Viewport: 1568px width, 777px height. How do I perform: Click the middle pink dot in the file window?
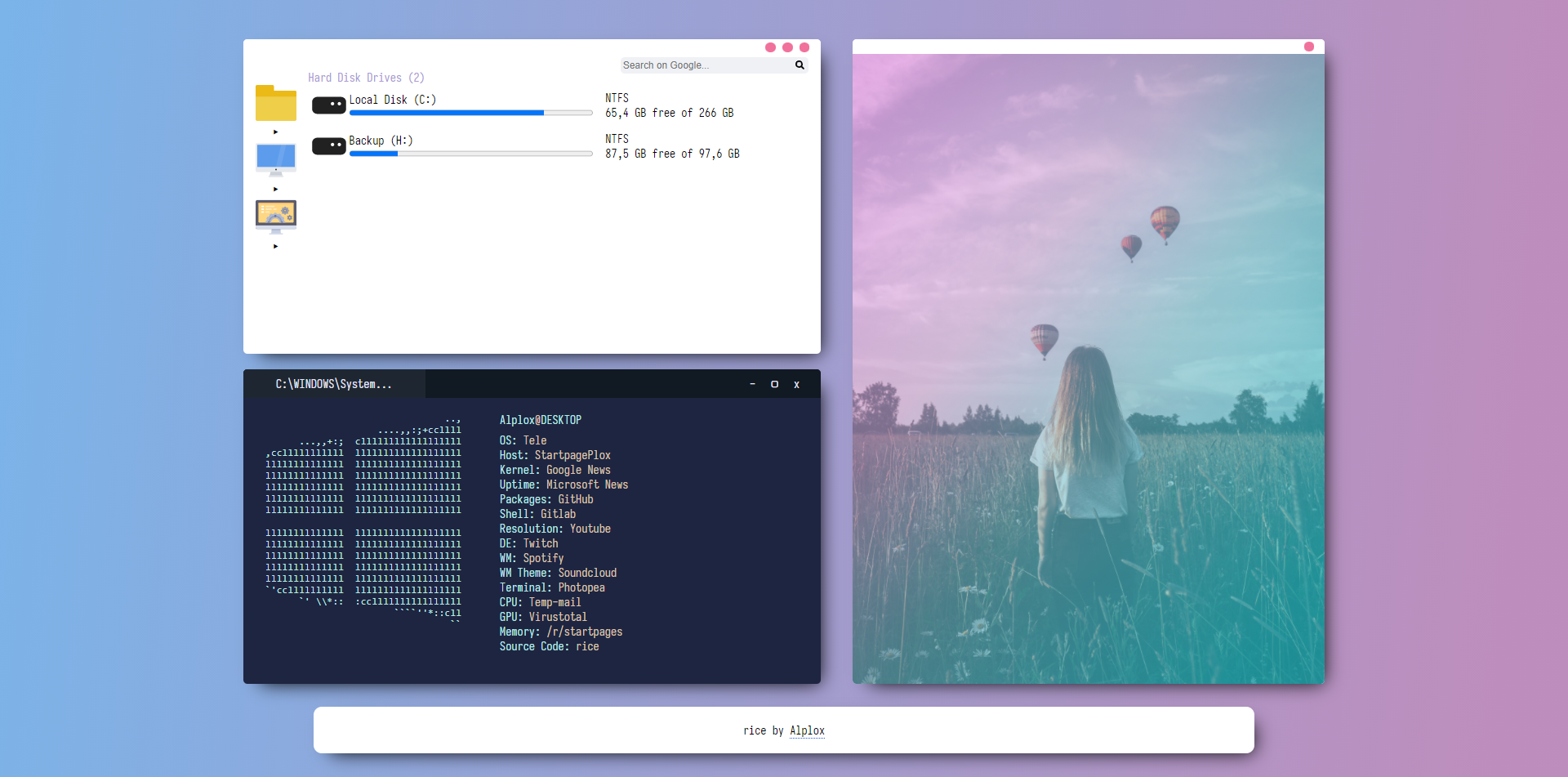[787, 47]
